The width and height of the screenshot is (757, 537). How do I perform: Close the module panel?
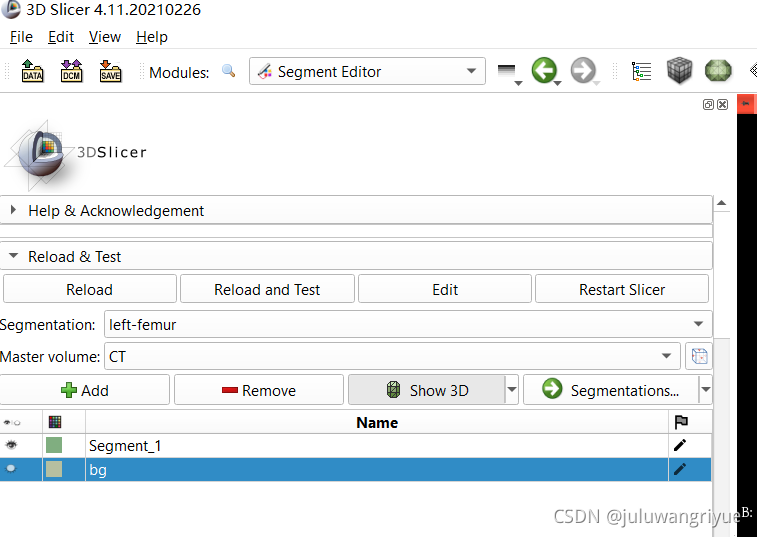pyautogui.click(x=723, y=104)
